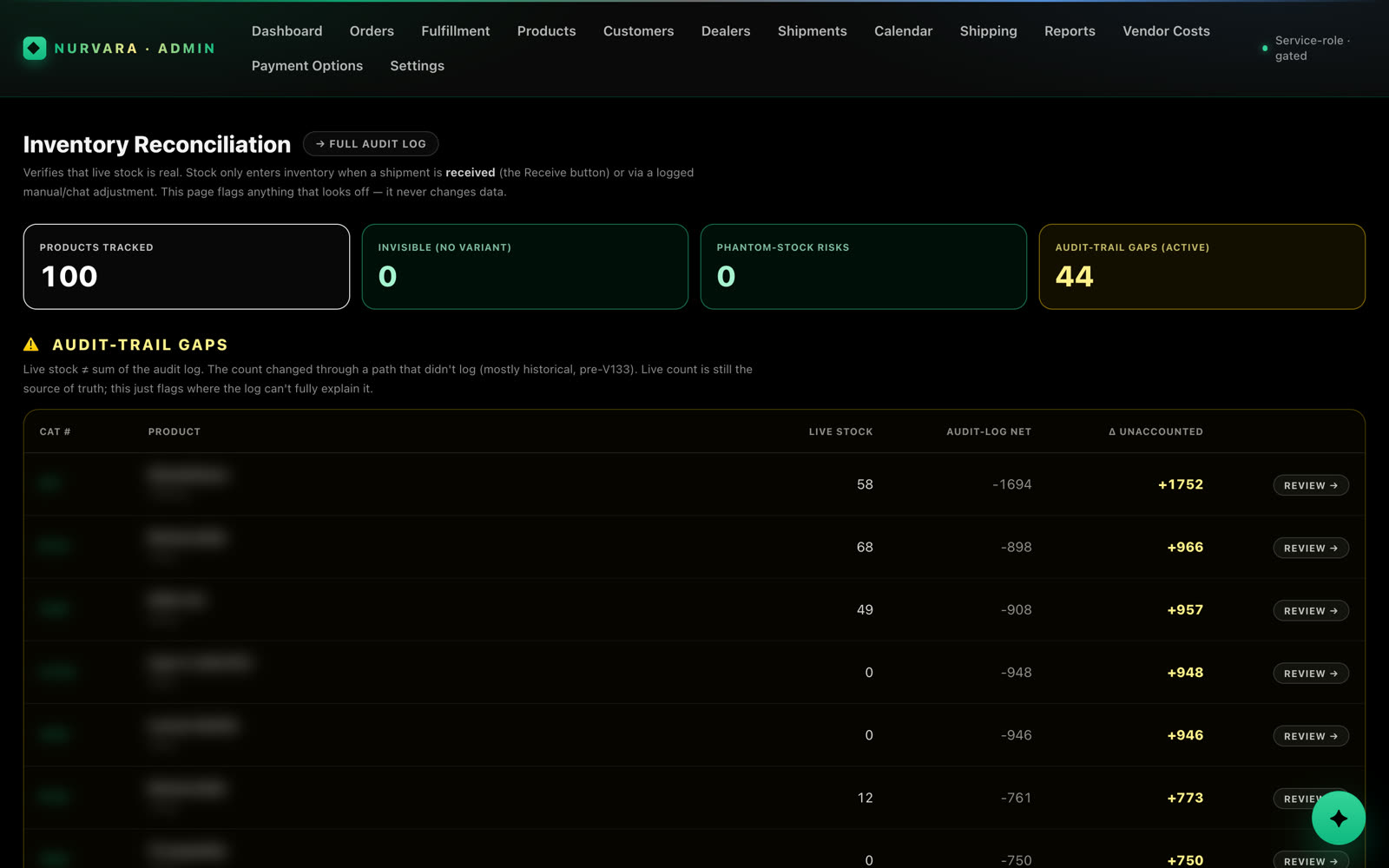Review the row with +957 unaccounted

(1310, 610)
